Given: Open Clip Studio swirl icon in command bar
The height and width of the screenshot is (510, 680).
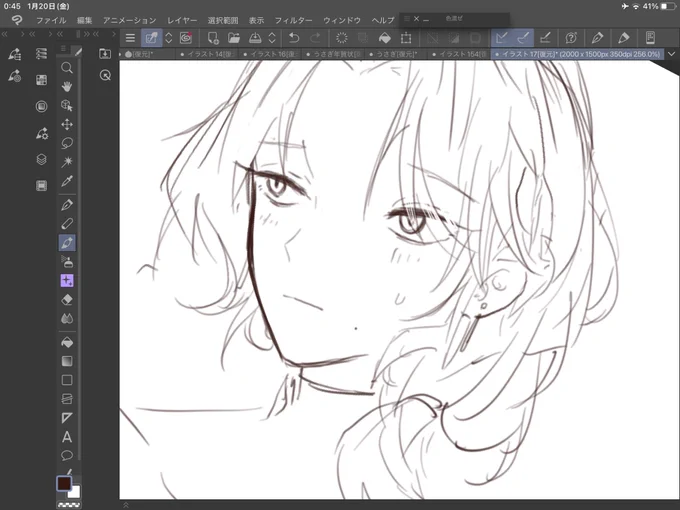Looking at the screenshot, I should coord(186,38).
